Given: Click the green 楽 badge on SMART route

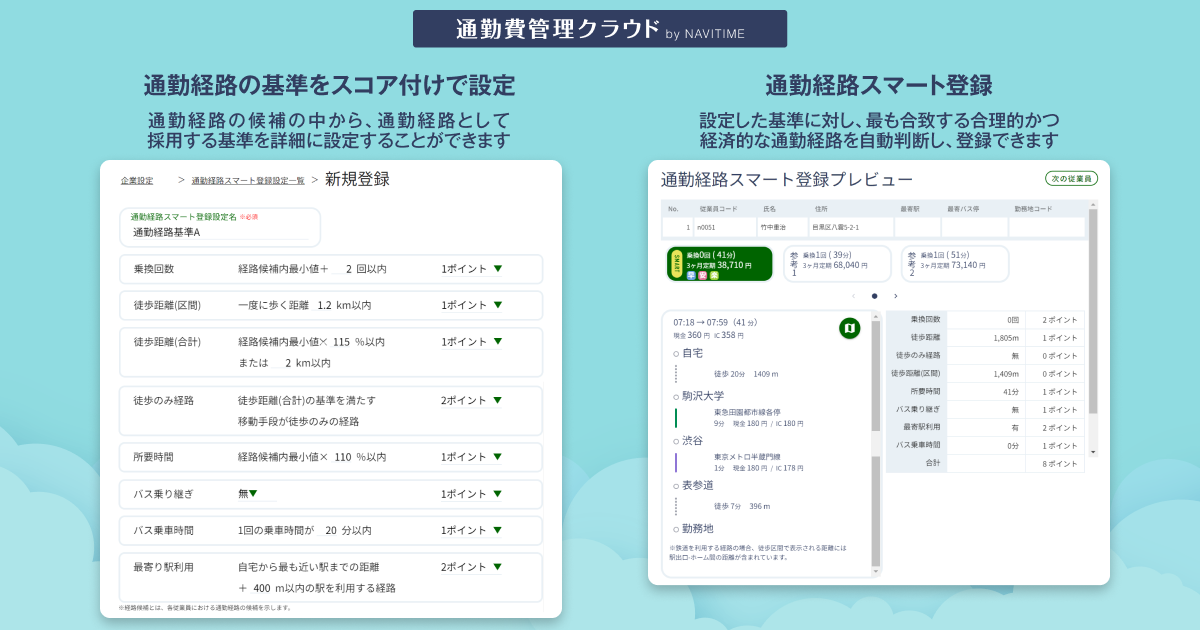Looking at the screenshot, I should [x=714, y=275].
